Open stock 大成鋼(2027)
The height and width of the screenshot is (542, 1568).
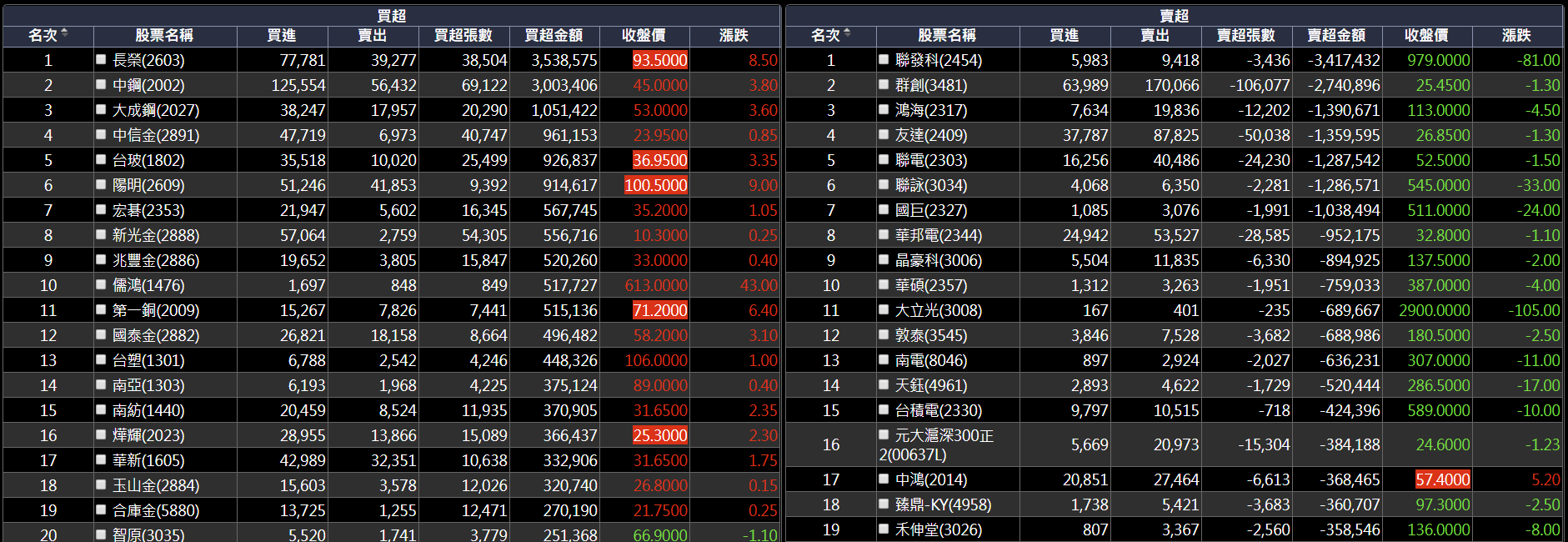coord(156,110)
